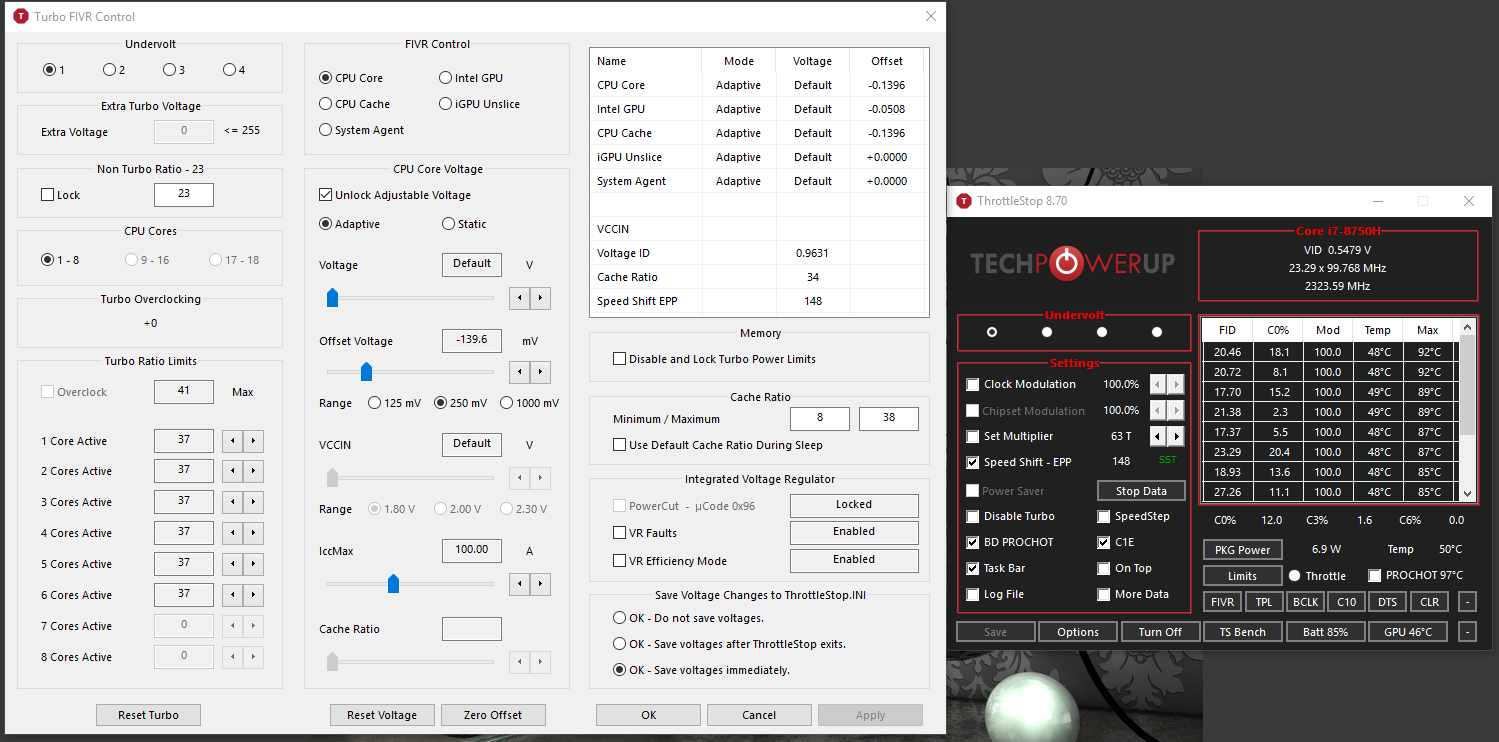
Task: Click right arrow for 1 Core Active ratio
Action: pos(254,441)
